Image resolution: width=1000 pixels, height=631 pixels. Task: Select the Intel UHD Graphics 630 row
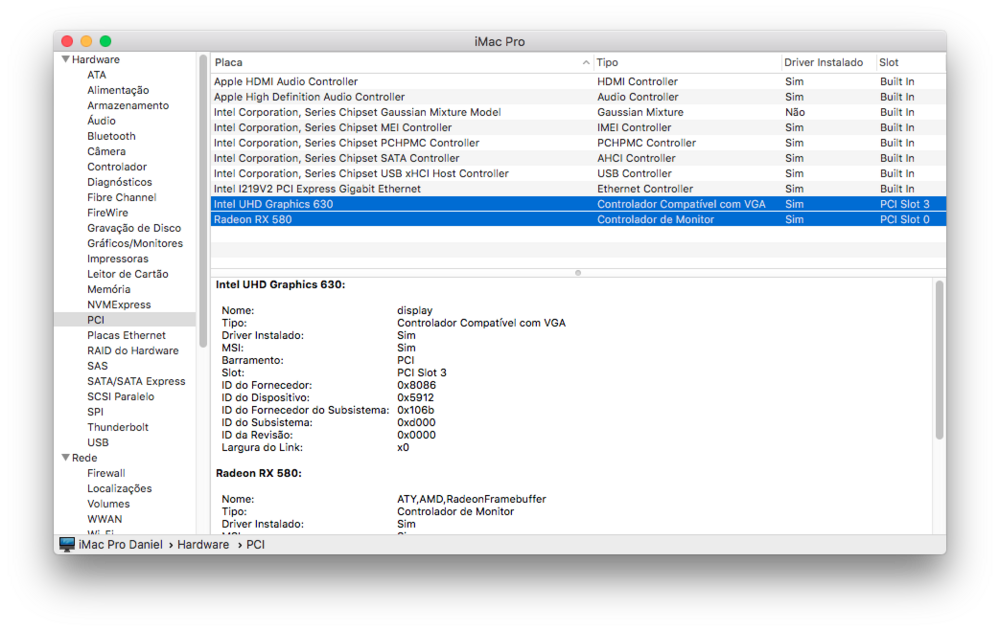pos(273,204)
